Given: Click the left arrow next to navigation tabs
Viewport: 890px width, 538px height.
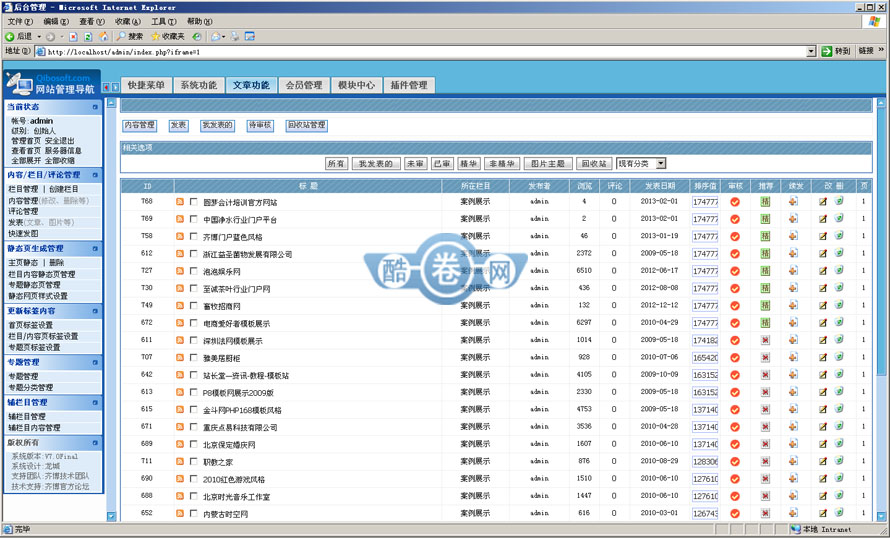Looking at the screenshot, I should point(106,87).
